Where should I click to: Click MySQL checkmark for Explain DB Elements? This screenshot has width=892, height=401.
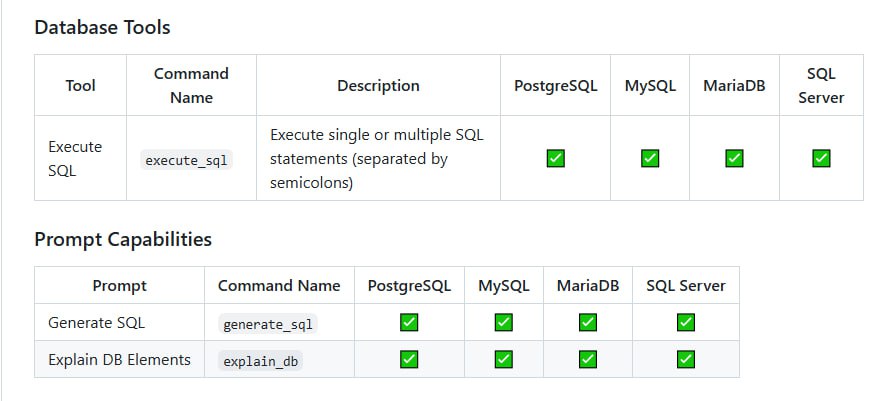click(x=503, y=359)
